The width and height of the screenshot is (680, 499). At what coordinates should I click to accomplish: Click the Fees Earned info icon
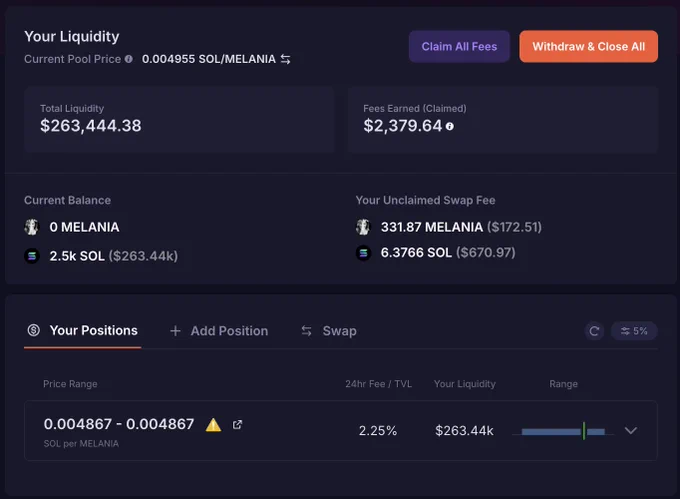(x=450, y=126)
